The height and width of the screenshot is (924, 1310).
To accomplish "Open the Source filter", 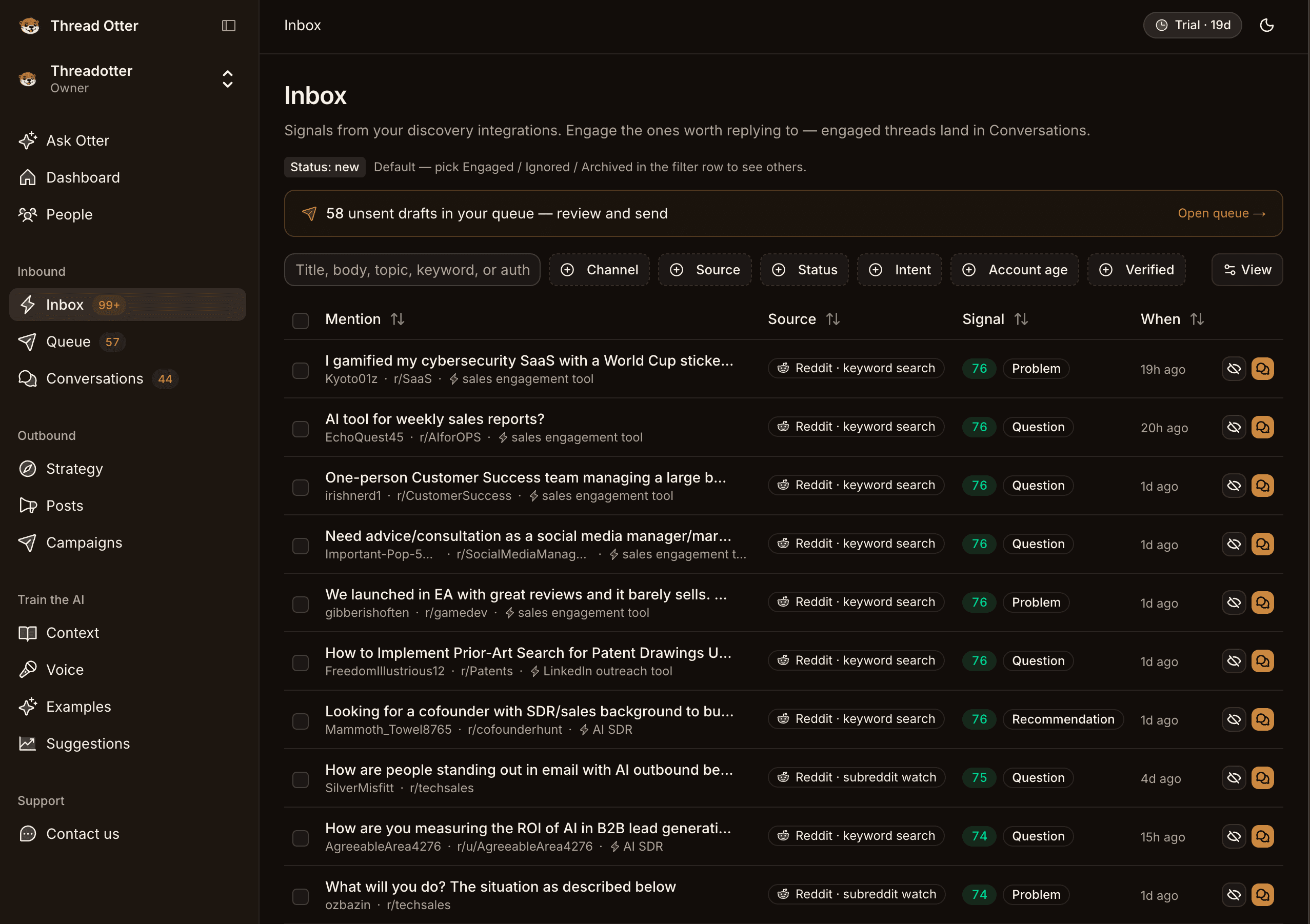I will click(705, 270).
